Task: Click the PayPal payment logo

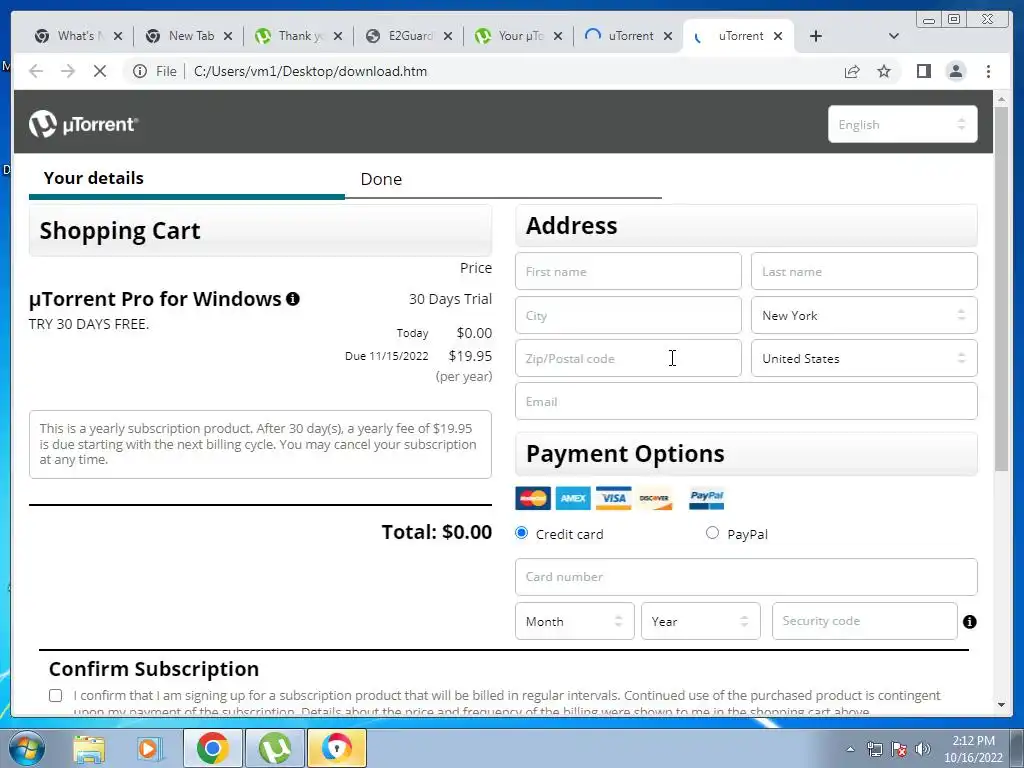Action: 707,498
